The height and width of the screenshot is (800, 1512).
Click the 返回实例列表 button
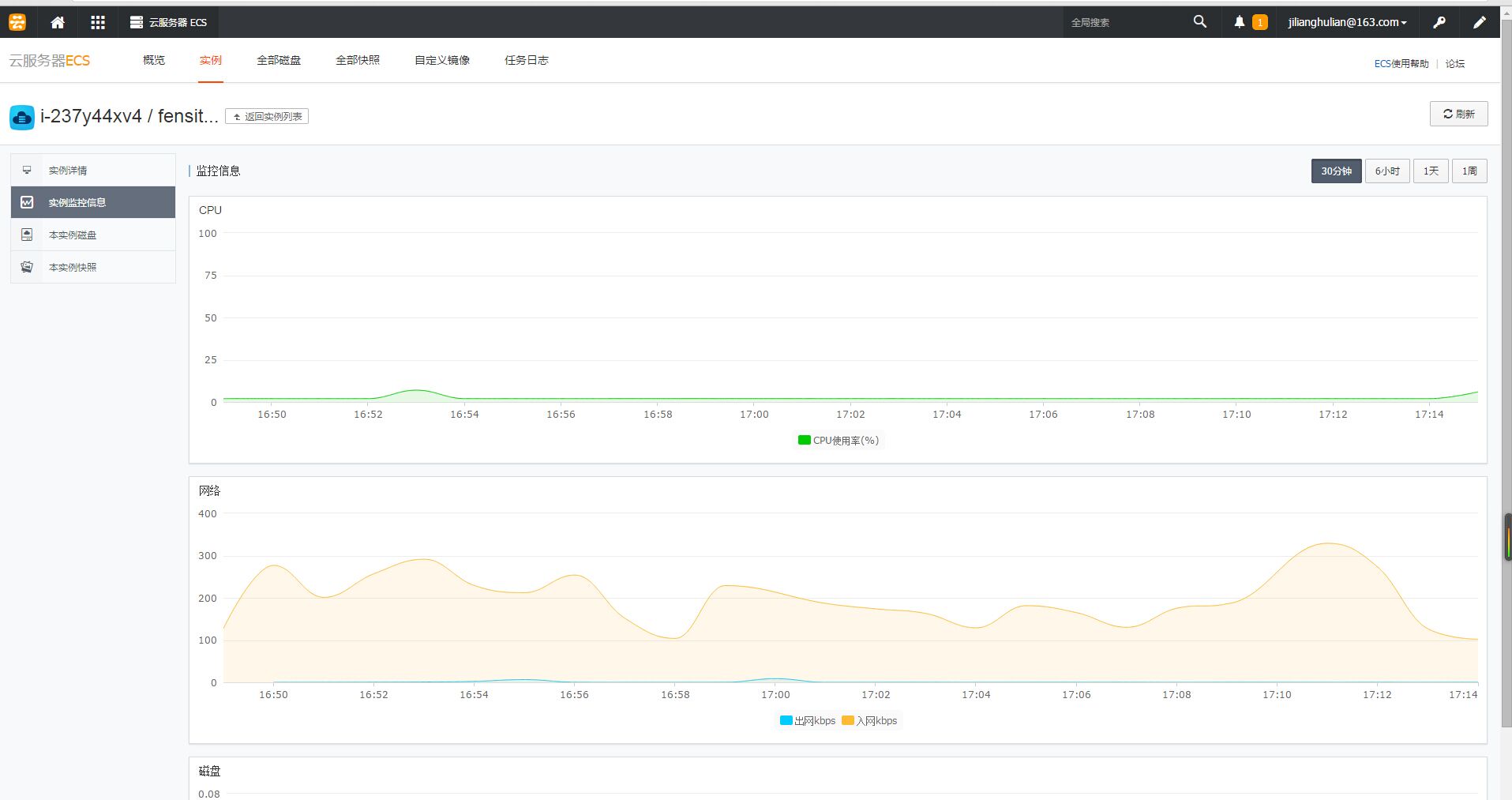267,116
